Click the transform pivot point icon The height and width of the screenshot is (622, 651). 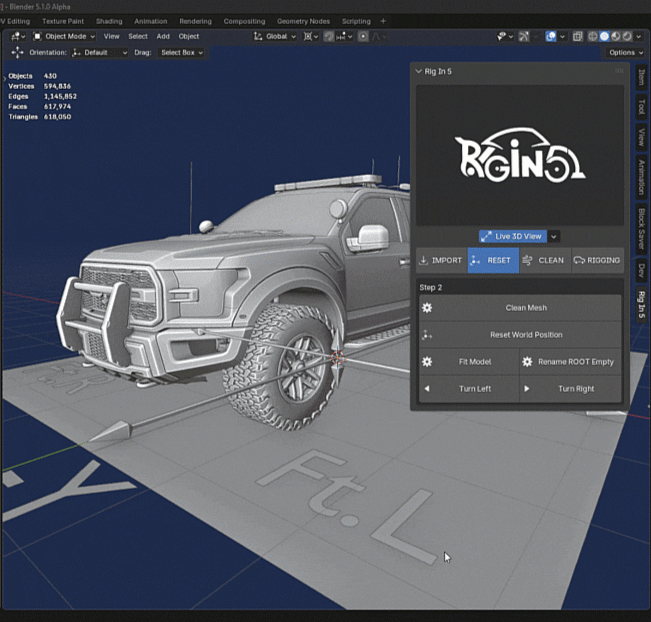coord(310,37)
